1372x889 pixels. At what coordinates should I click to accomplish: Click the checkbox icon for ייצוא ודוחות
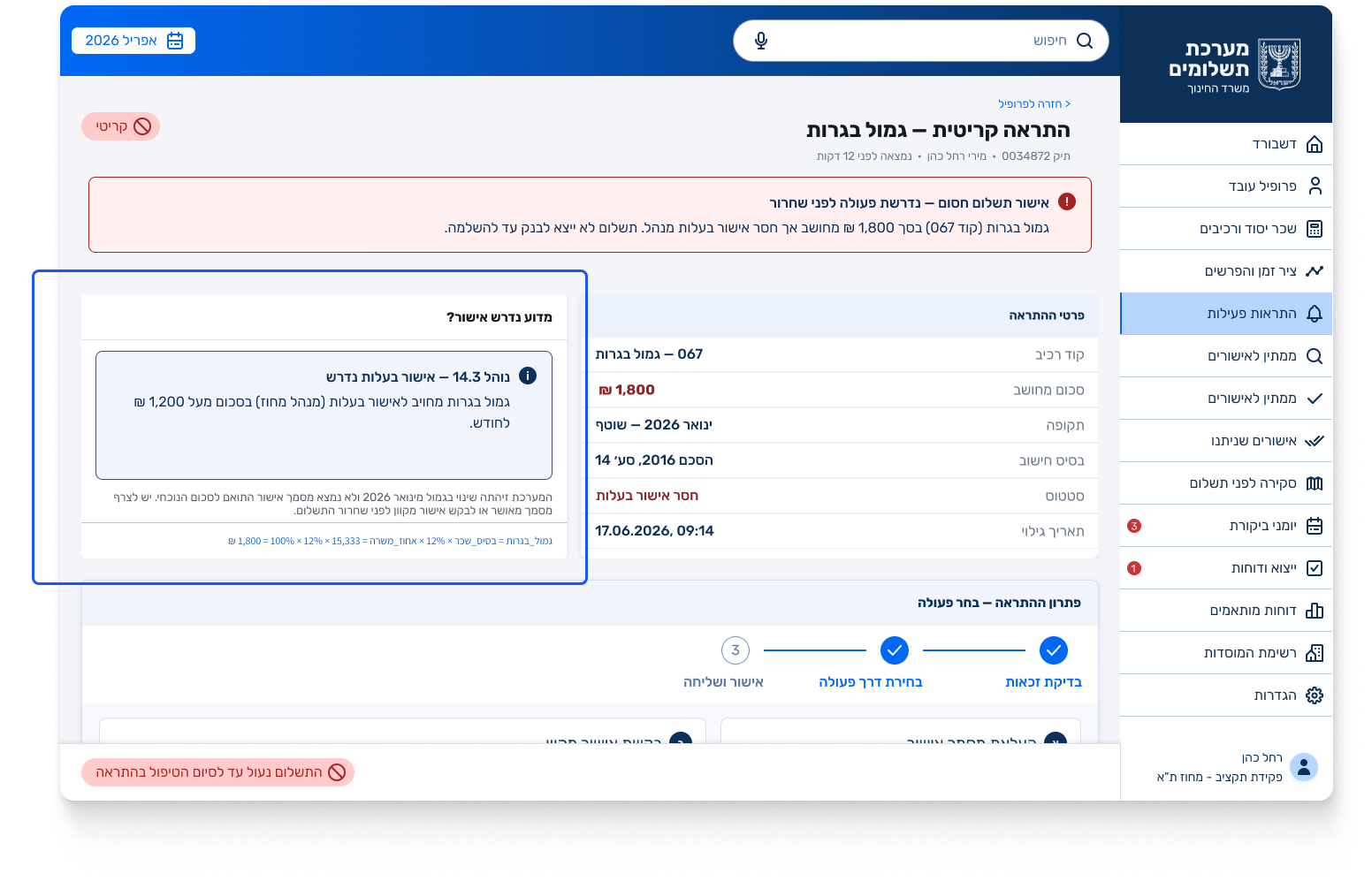1315,568
